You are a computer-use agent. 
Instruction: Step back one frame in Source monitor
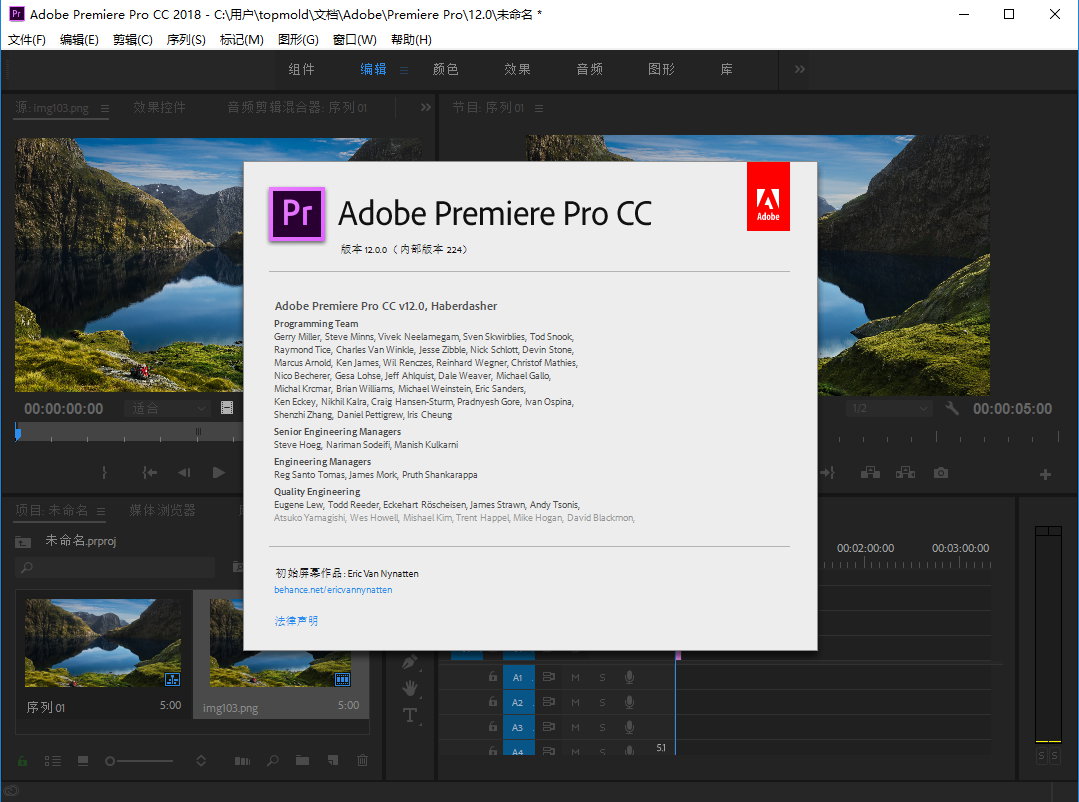pyautogui.click(x=184, y=473)
